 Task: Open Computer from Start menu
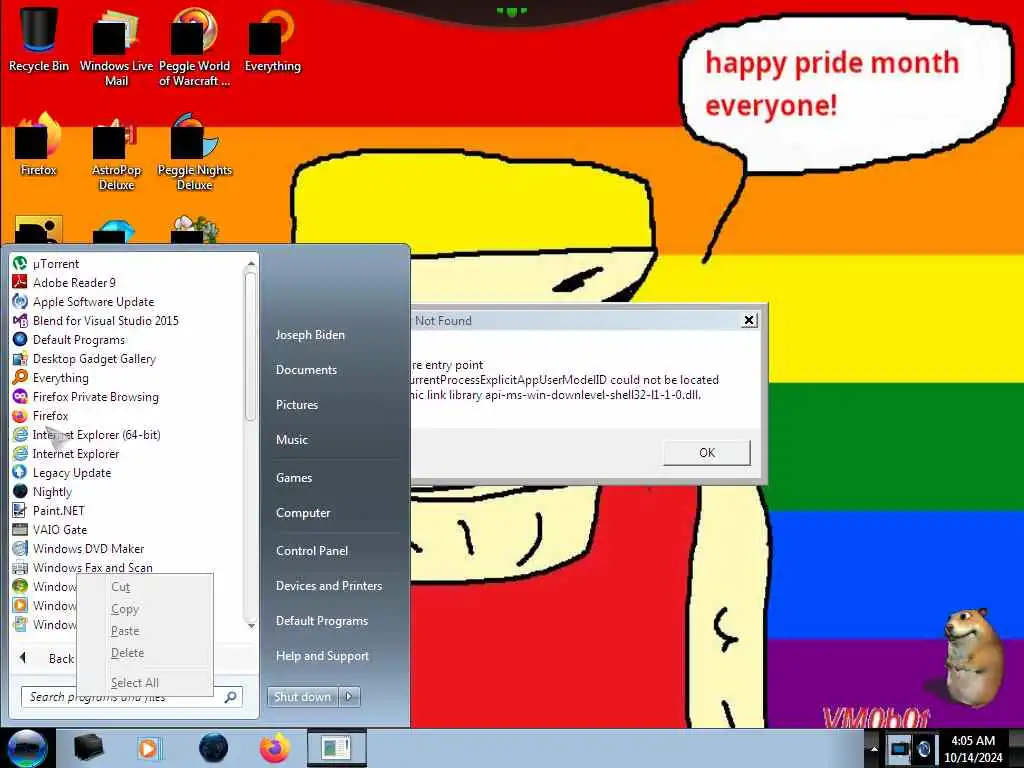pyautogui.click(x=303, y=513)
